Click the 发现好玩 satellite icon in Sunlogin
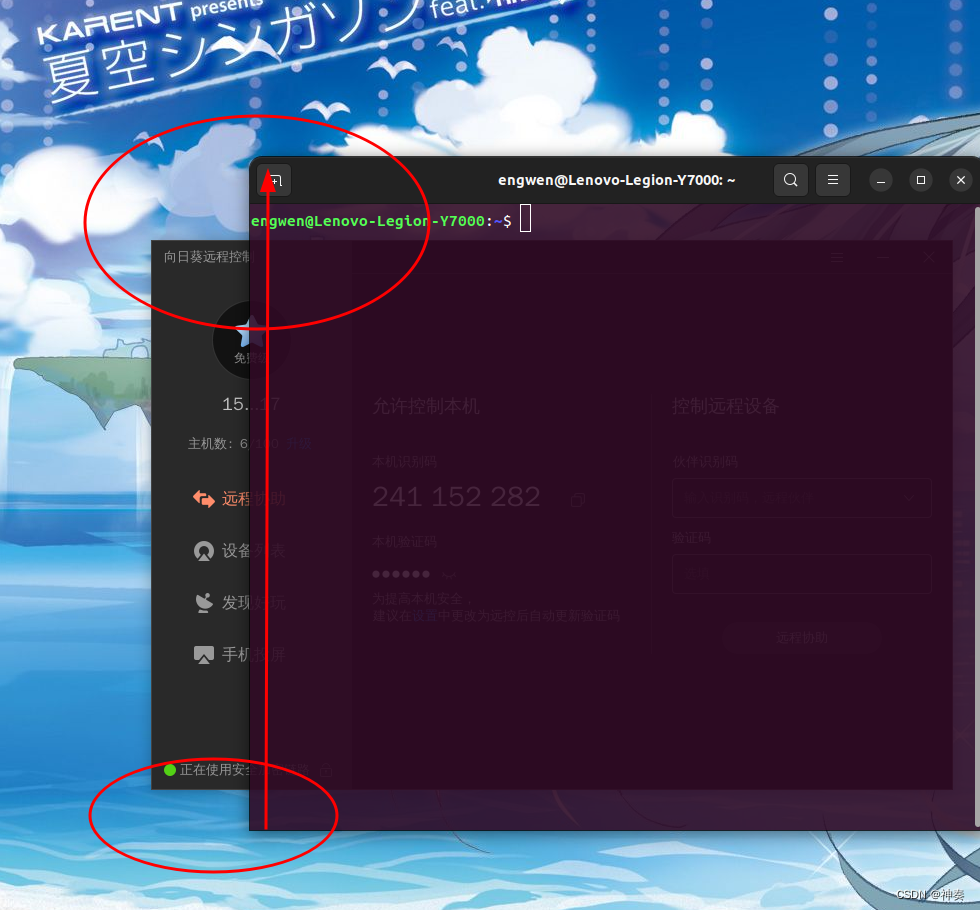Viewport: 980px width, 910px height. [x=204, y=602]
